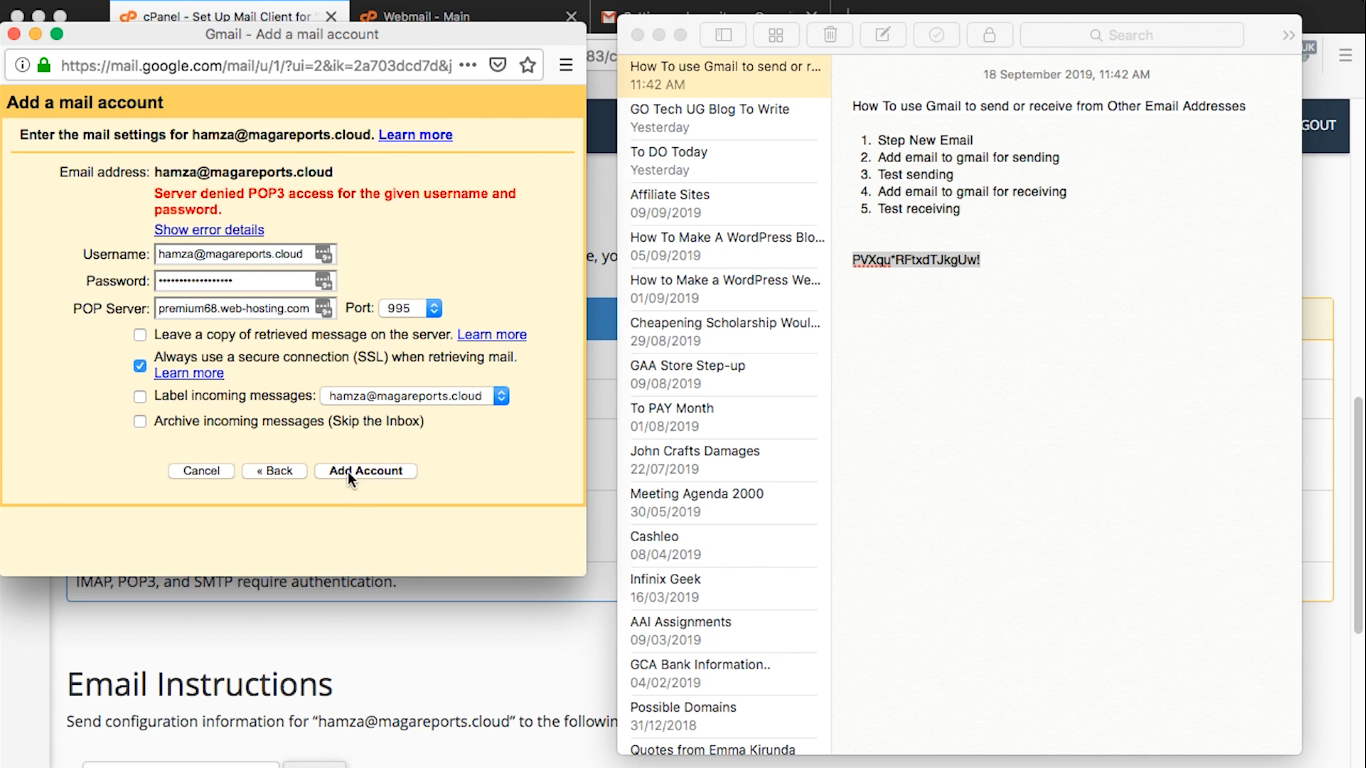
Task: Open Learn more about leaving a server copy
Action: (492, 335)
